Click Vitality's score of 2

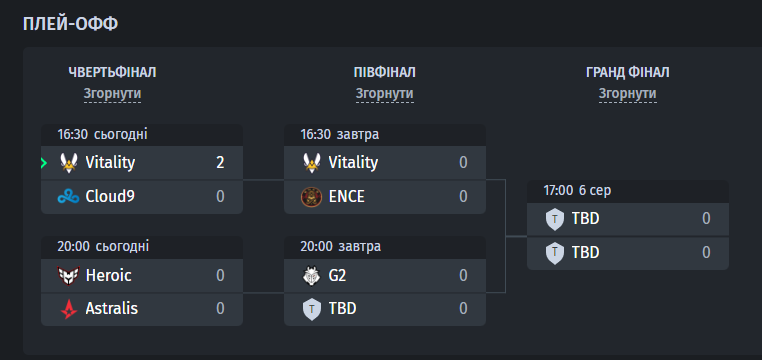point(220,163)
